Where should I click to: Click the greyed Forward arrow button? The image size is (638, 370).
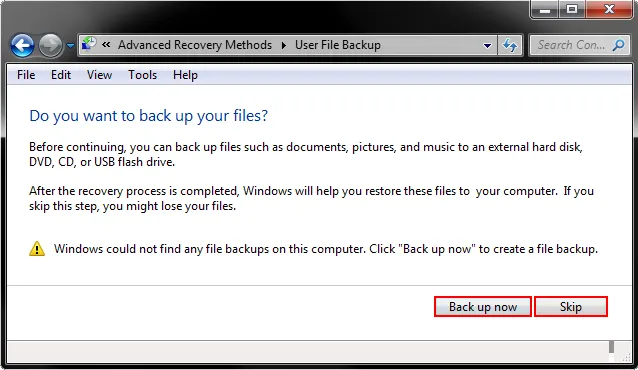pos(50,45)
